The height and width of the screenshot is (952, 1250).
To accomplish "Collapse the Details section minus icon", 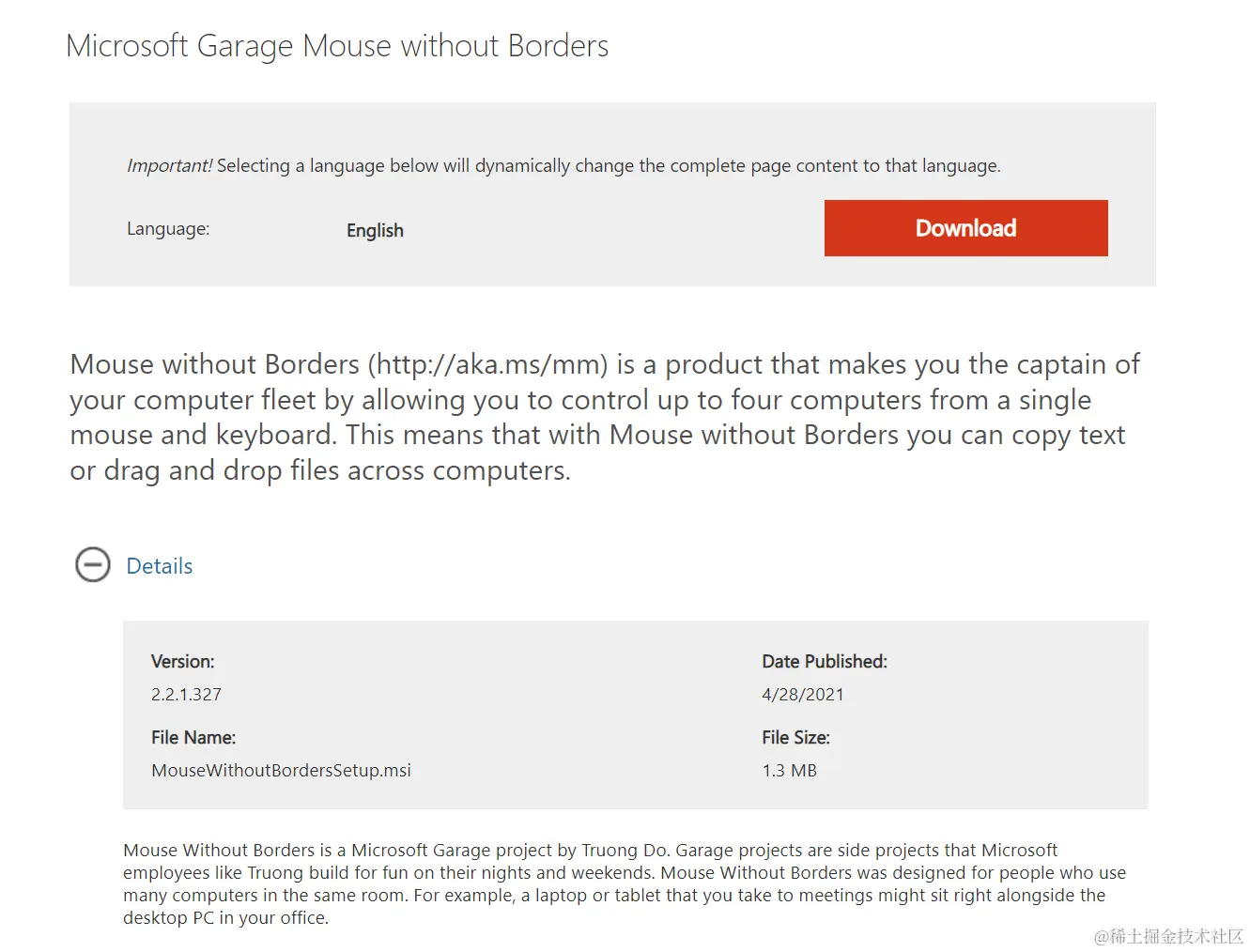I will click(93, 565).
